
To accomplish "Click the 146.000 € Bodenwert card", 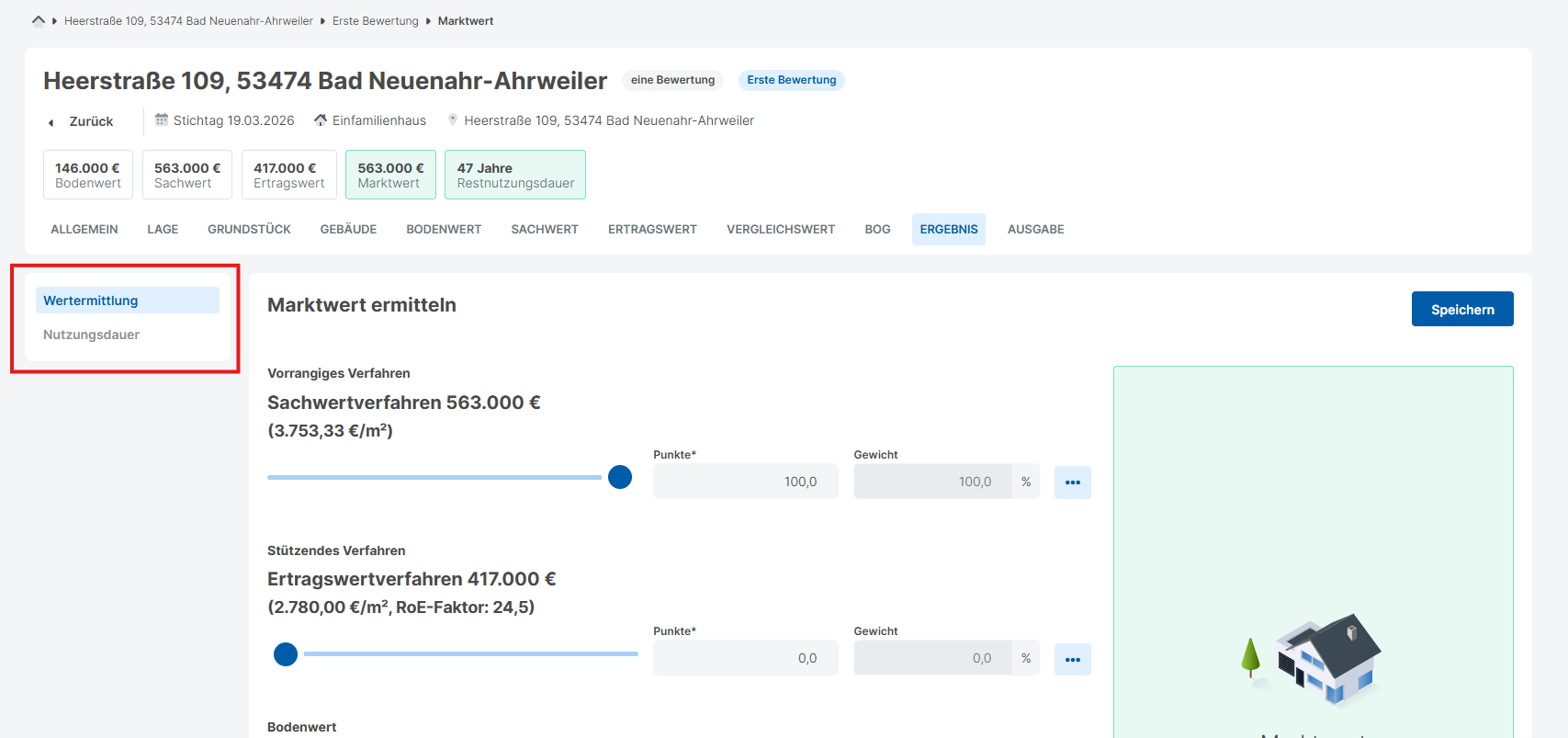I will 88,175.
